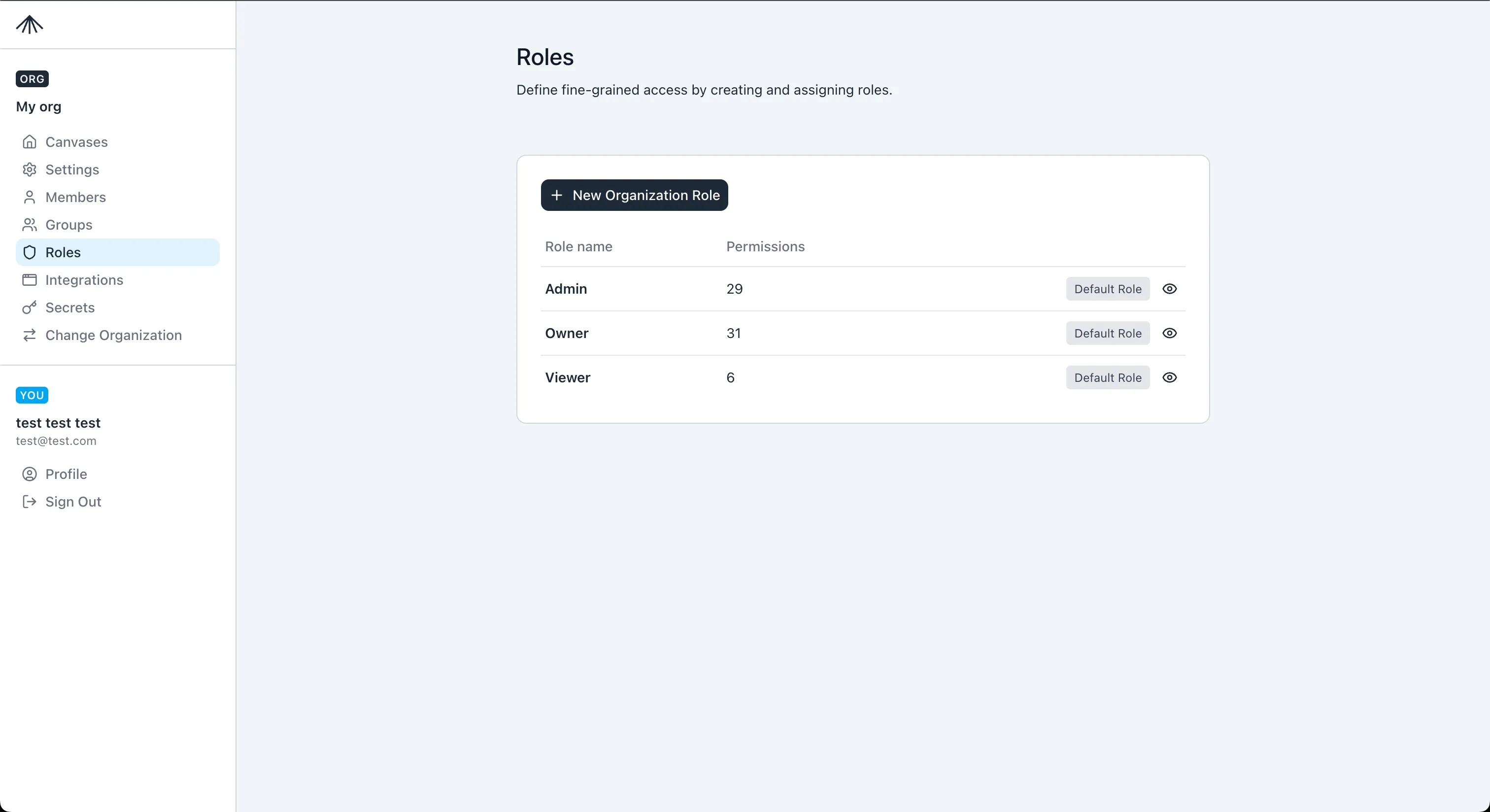View details of the Owner role
1490x812 pixels.
pyautogui.click(x=1169, y=333)
